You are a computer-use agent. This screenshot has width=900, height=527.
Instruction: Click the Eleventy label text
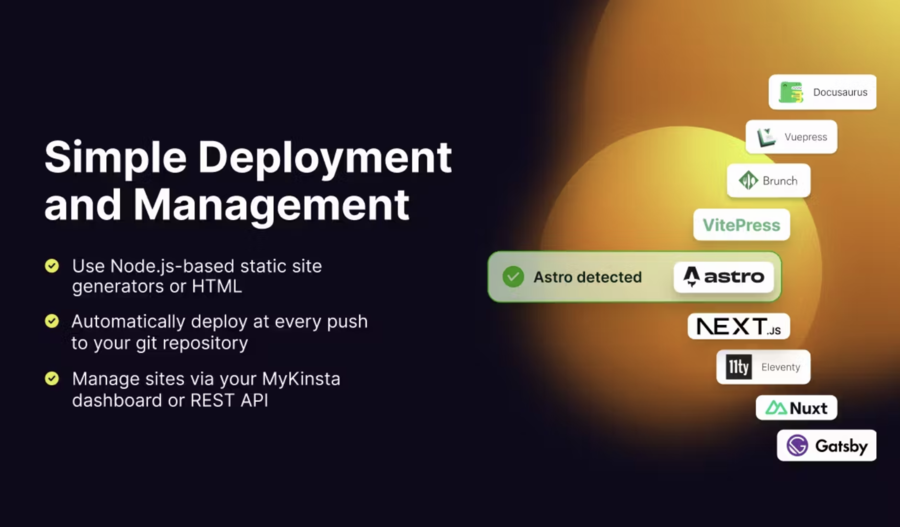click(780, 367)
